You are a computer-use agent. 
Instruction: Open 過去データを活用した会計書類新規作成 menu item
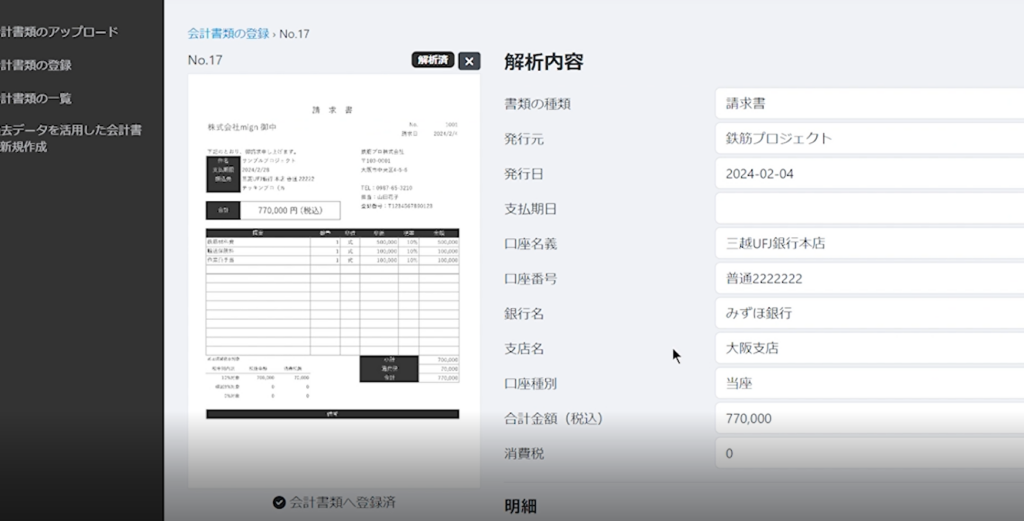point(70,138)
